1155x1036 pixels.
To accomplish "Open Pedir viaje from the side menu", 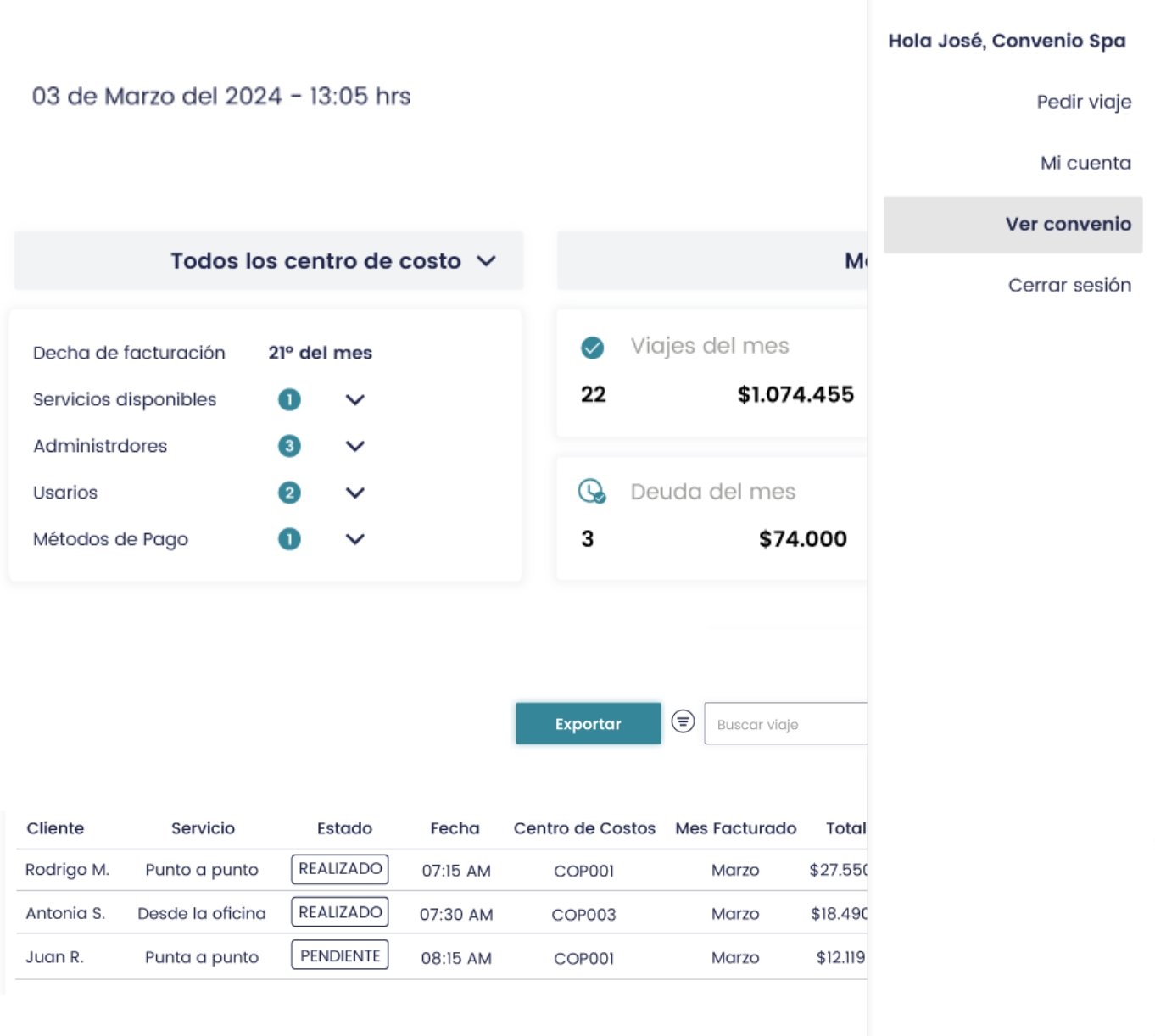I will point(1083,103).
